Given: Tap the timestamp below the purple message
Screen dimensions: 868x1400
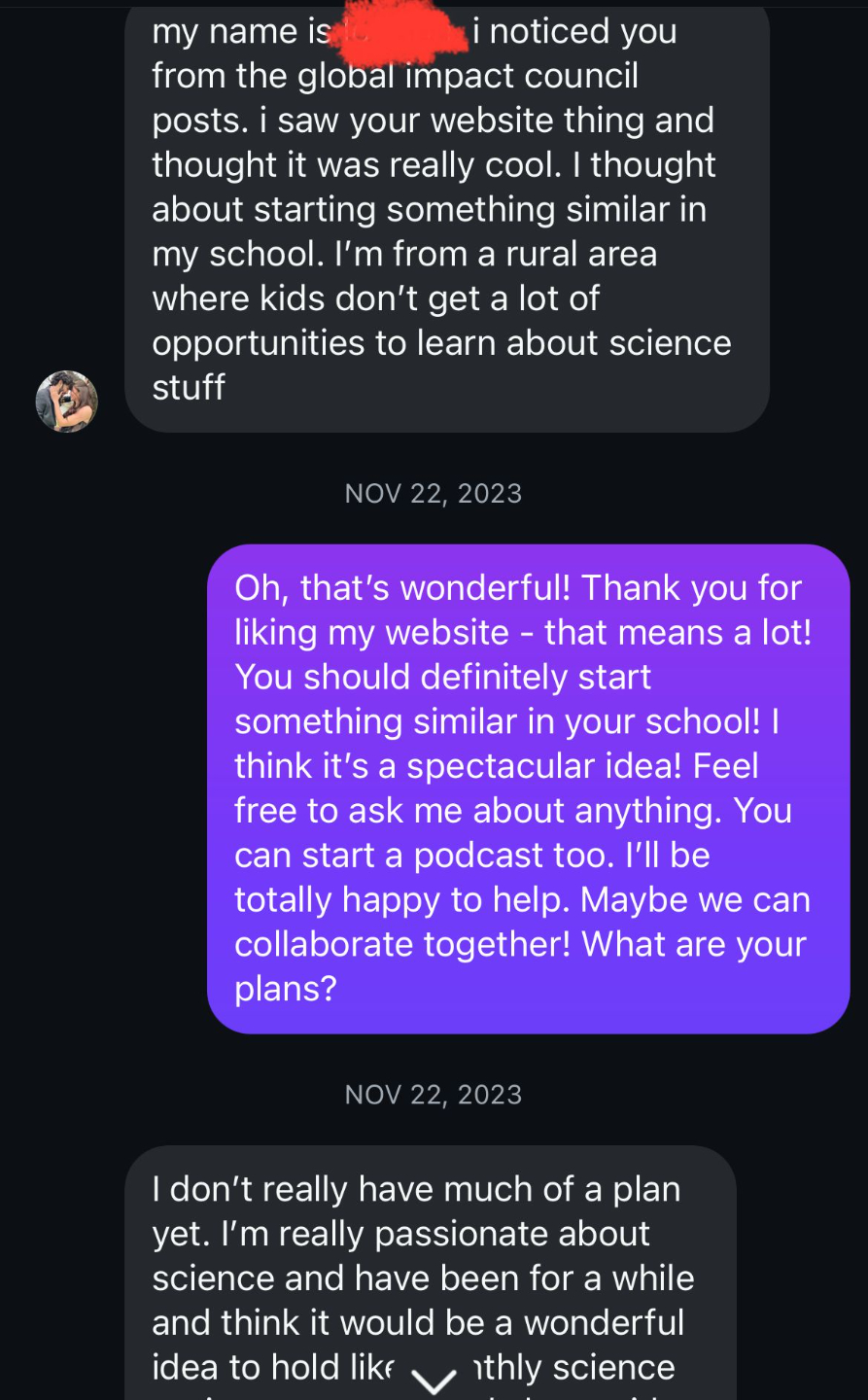Looking at the screenshot, I should click(x=434, y=1095).
